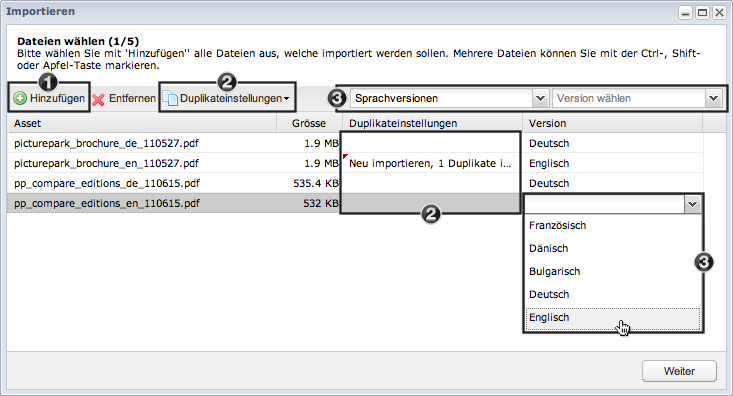The width and height of the screenshot is (733, 396).
Task: Select picturepark_brochure_de_110527.pdf row
Action: click(355, 143)
